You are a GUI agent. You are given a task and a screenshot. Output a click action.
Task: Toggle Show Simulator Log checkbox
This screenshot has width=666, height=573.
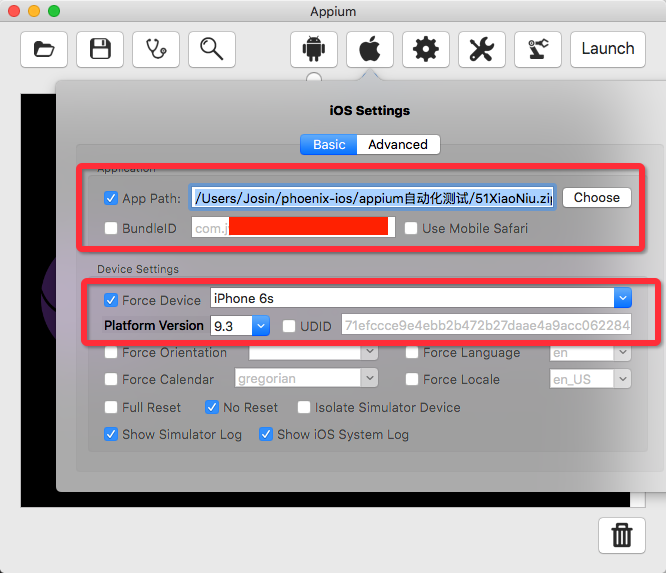[x=111, y=434]
